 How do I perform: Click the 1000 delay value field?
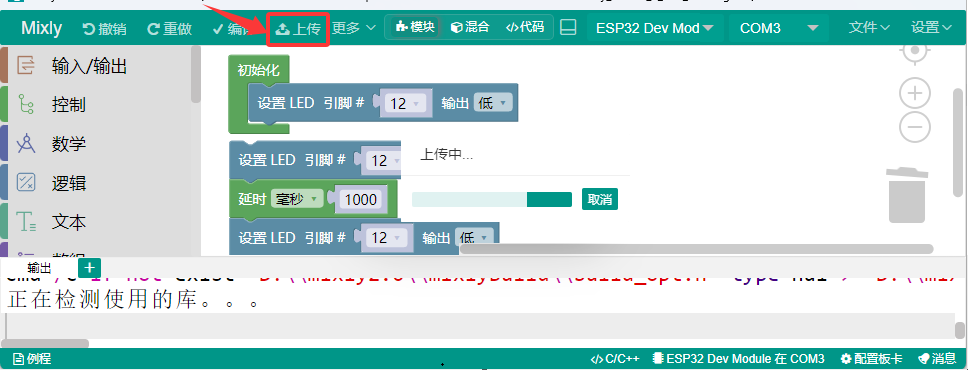361,199
